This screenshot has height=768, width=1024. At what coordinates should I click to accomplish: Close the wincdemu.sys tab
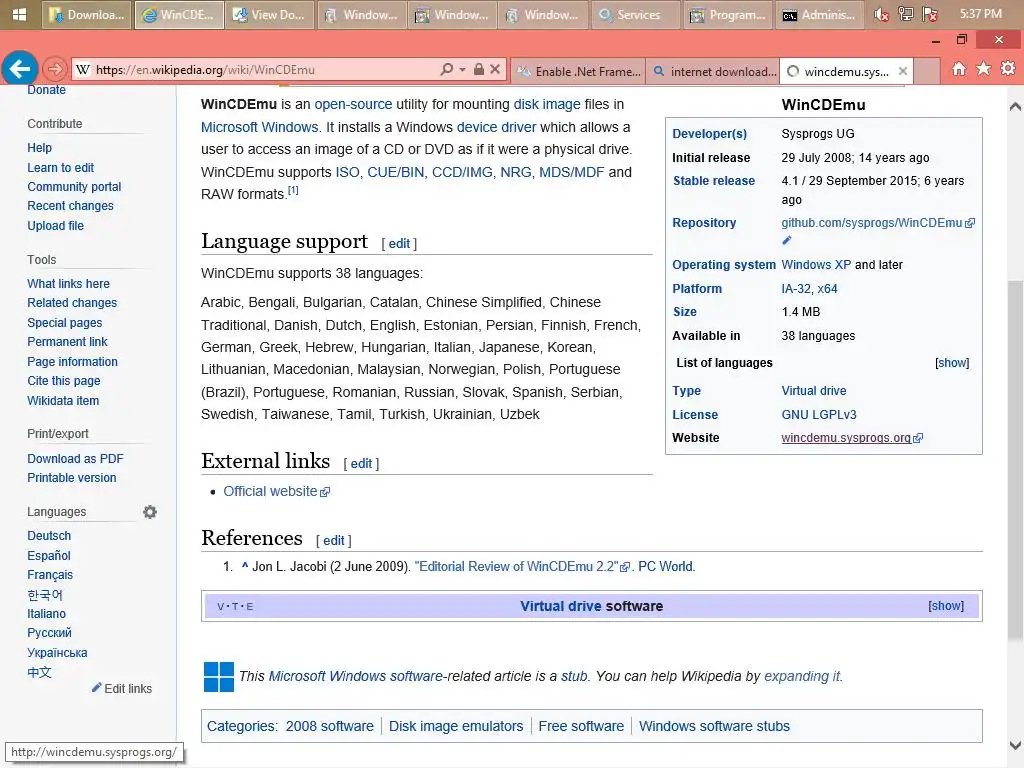903,71
